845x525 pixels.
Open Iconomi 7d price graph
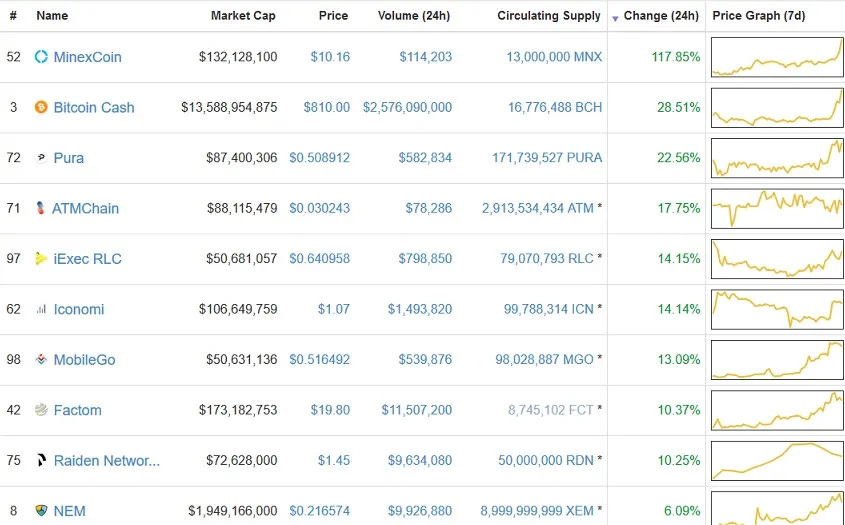pyautogui.click(x=777, y=309)
